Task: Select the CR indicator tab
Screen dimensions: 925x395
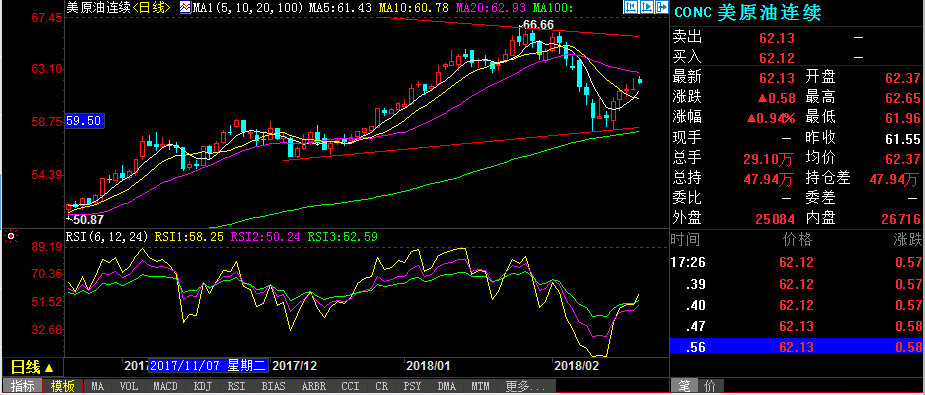Action: click(x=381, y=387)
